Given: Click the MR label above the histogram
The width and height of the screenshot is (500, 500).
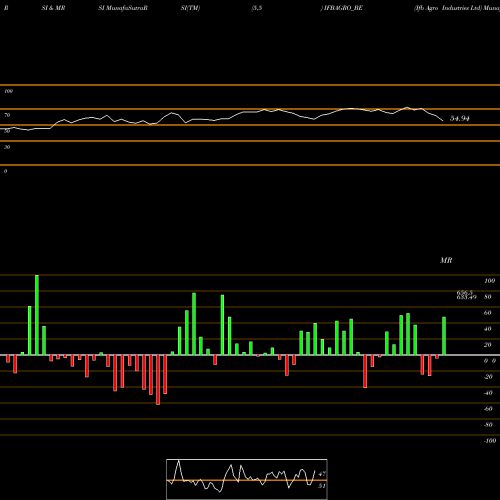Looking at the screenshot, I should (x=446, y=260).
